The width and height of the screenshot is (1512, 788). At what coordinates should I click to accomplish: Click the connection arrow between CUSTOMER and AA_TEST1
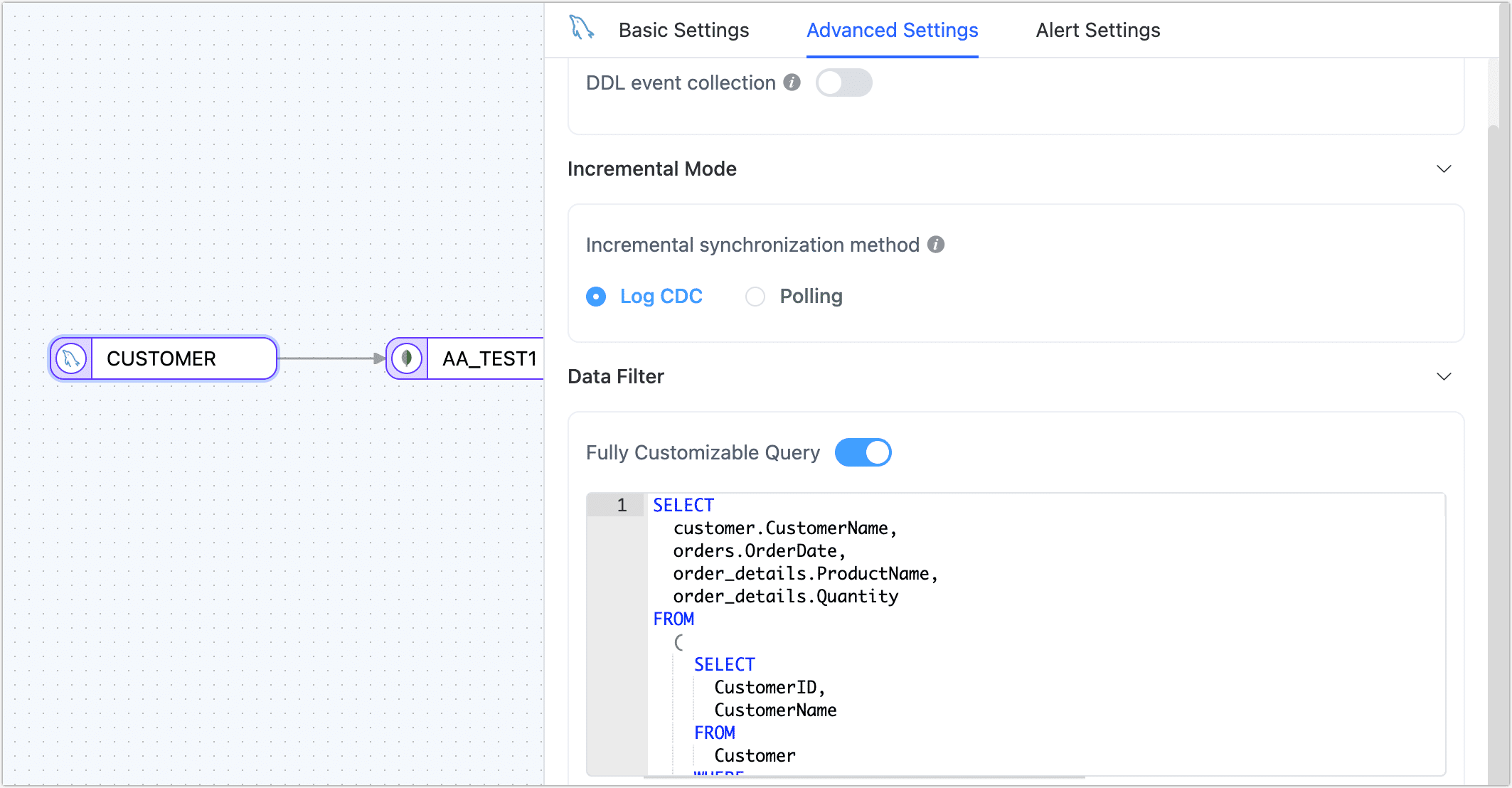tap(331, 358)
